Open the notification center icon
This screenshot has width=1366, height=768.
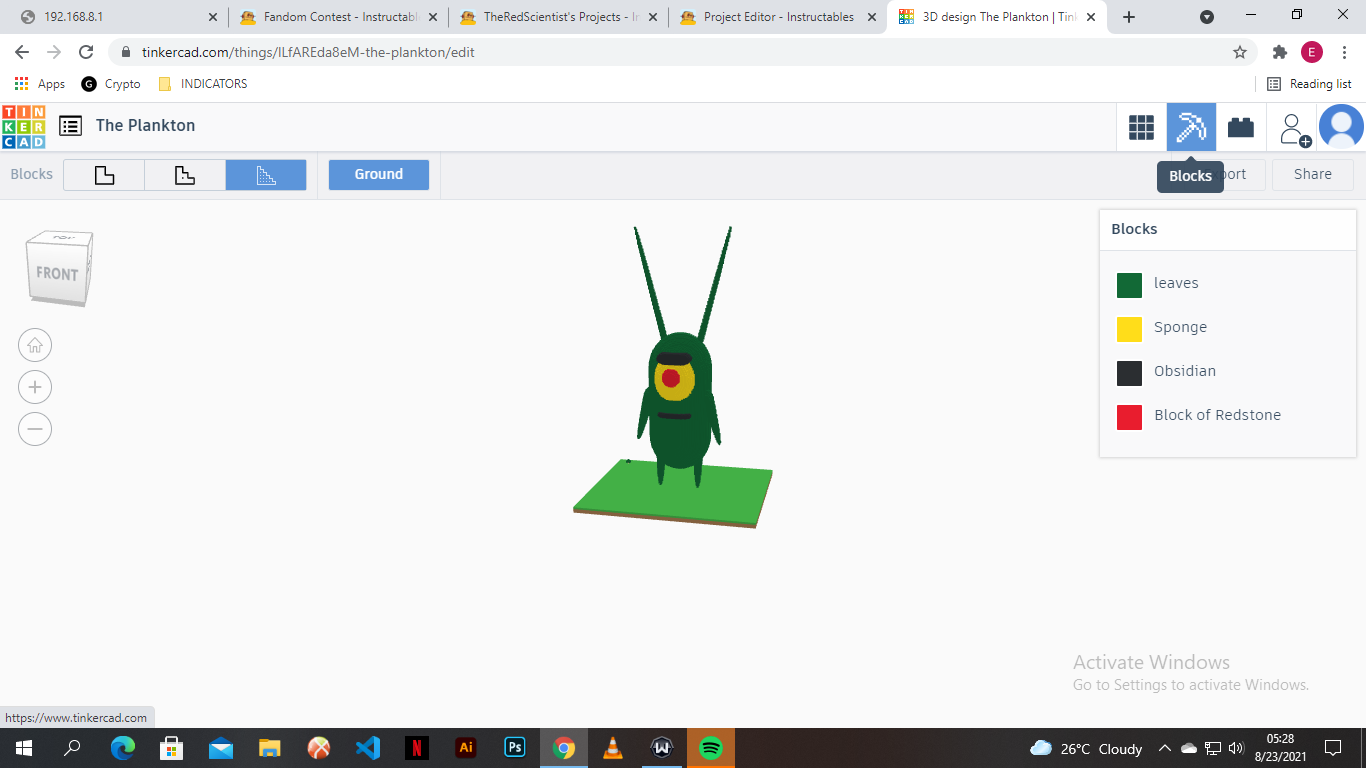1333,748
